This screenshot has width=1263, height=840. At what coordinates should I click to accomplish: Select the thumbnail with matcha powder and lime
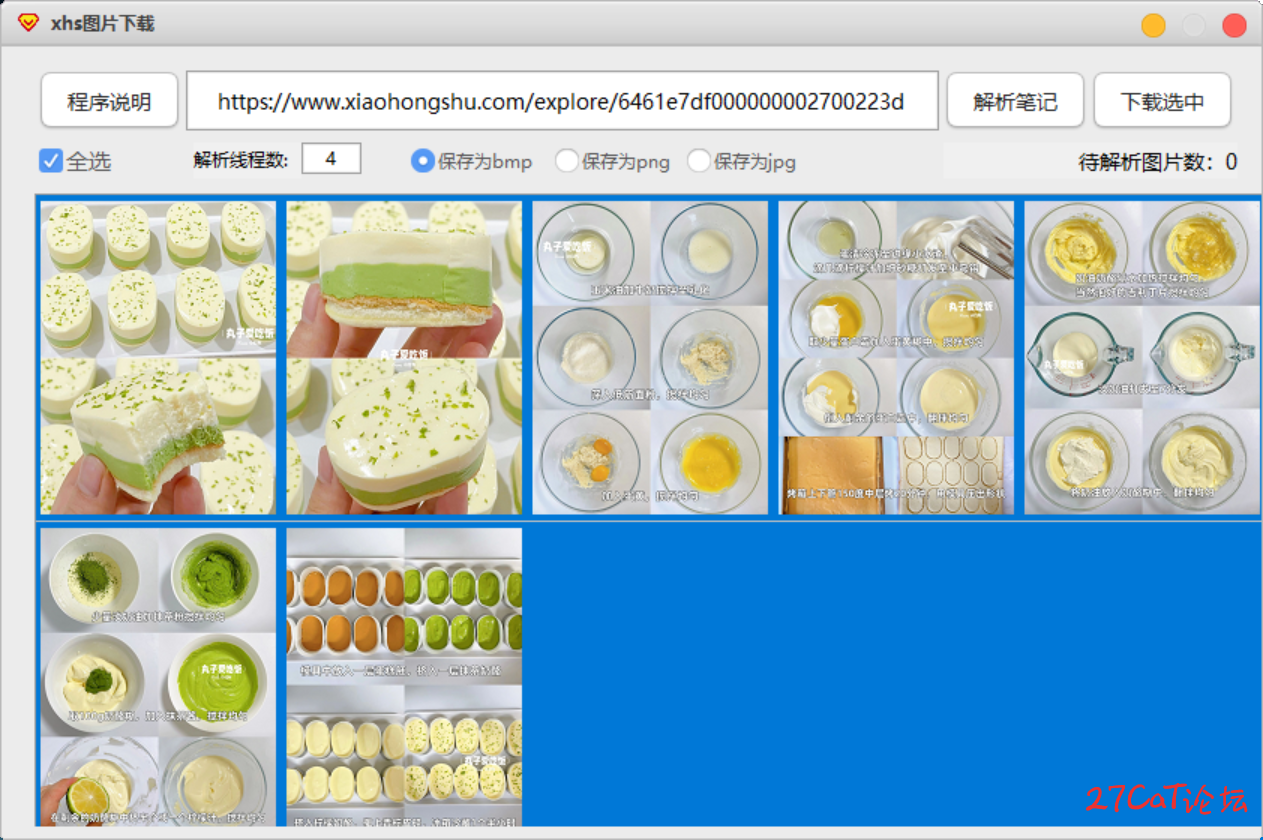tap(158, 677)
